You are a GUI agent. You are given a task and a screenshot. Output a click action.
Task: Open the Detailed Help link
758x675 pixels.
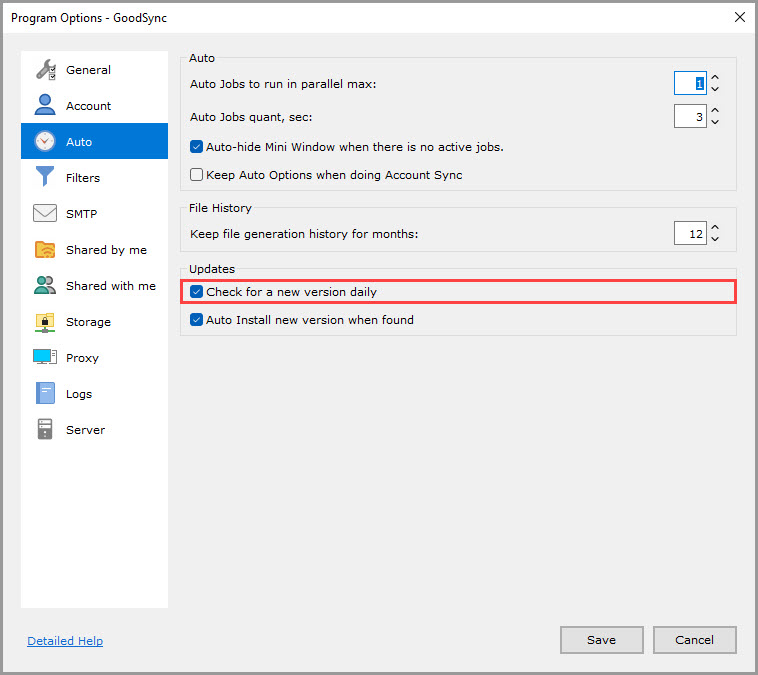tap(65, 641)
